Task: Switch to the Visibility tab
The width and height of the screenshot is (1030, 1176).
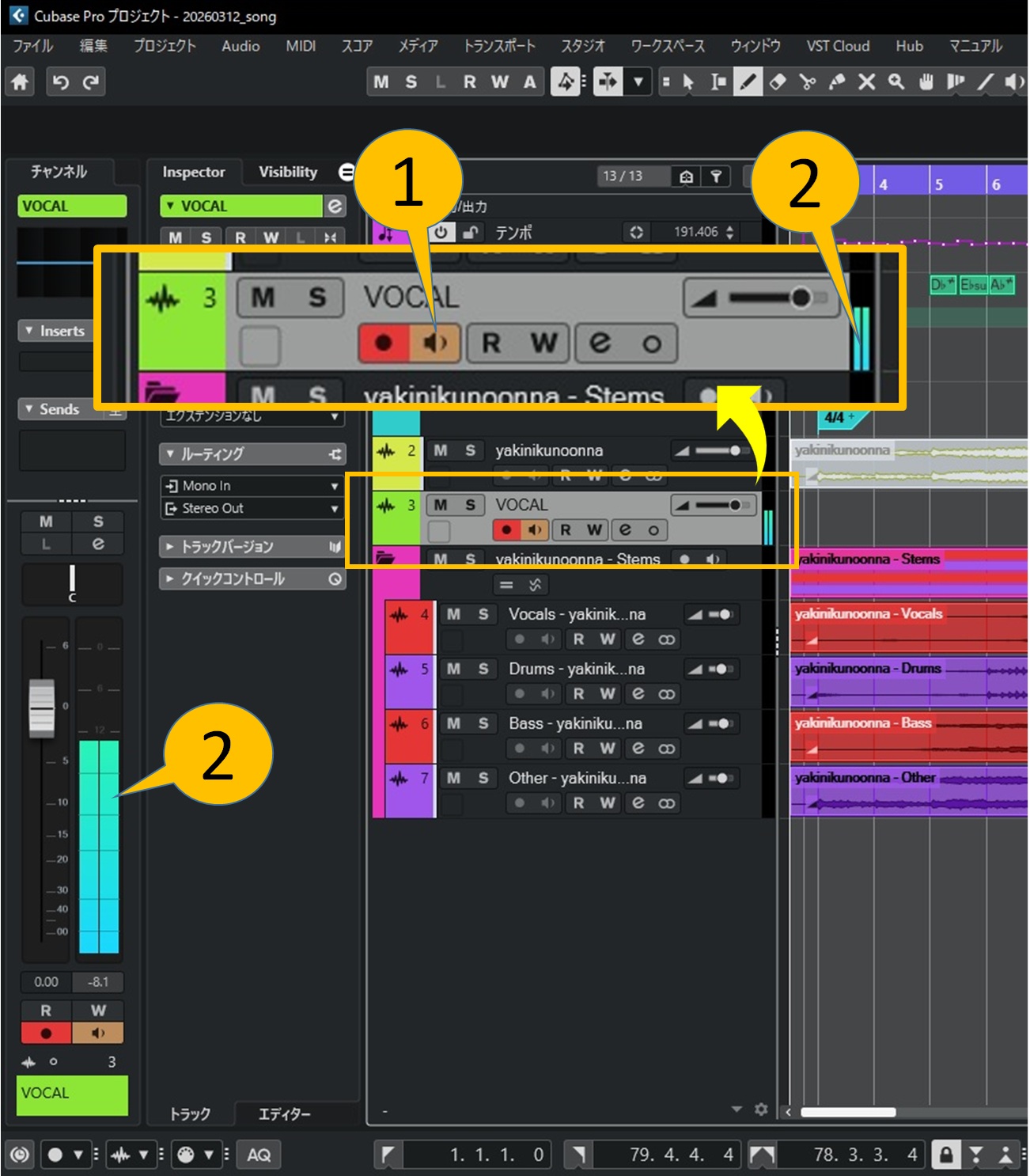Action: (288, 172)
